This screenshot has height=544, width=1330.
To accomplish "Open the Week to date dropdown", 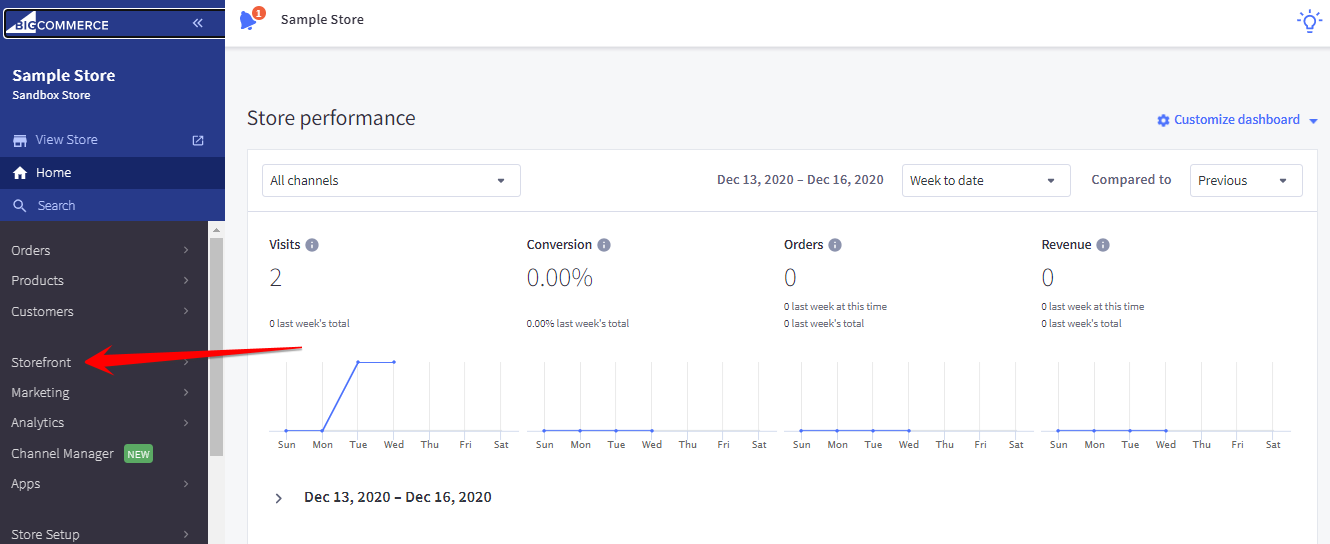I will pyautogui.click(x=985, y=181).
